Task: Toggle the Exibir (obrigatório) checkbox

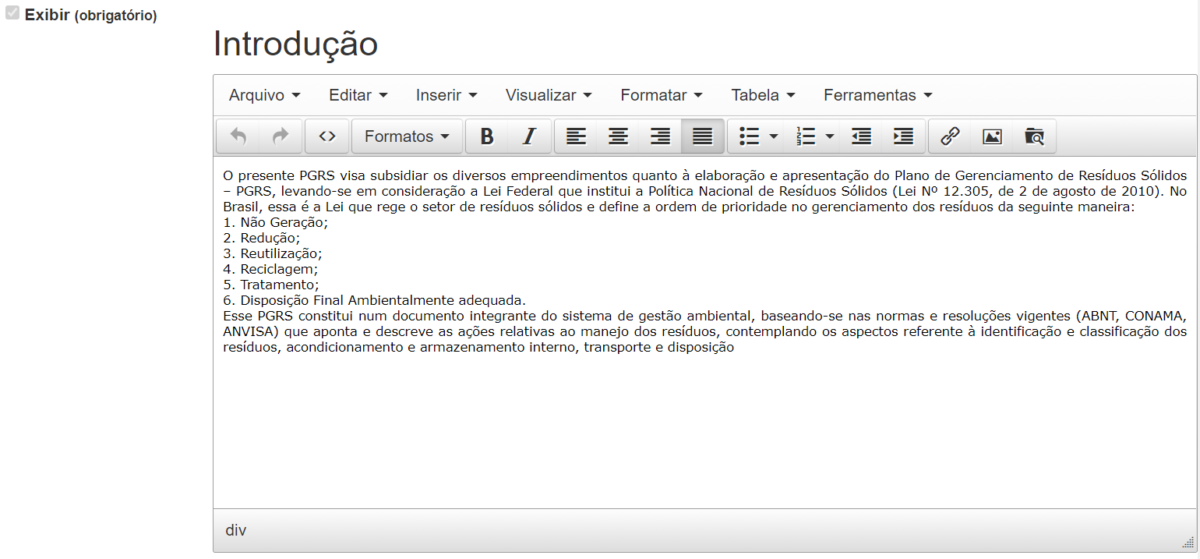Action: pyautogui.click(x=12, y=15)
